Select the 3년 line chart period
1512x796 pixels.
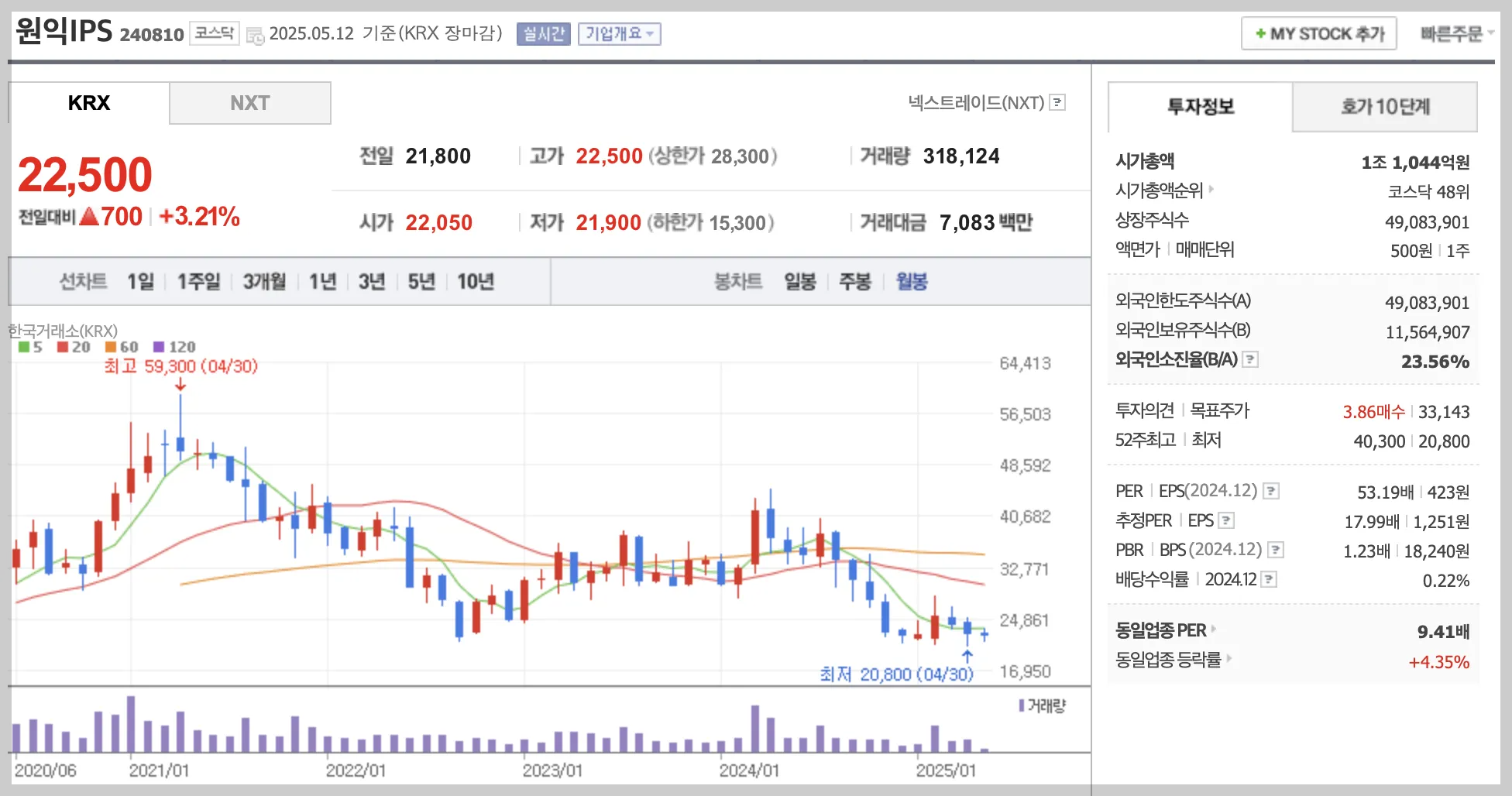[x=372, y=281]
